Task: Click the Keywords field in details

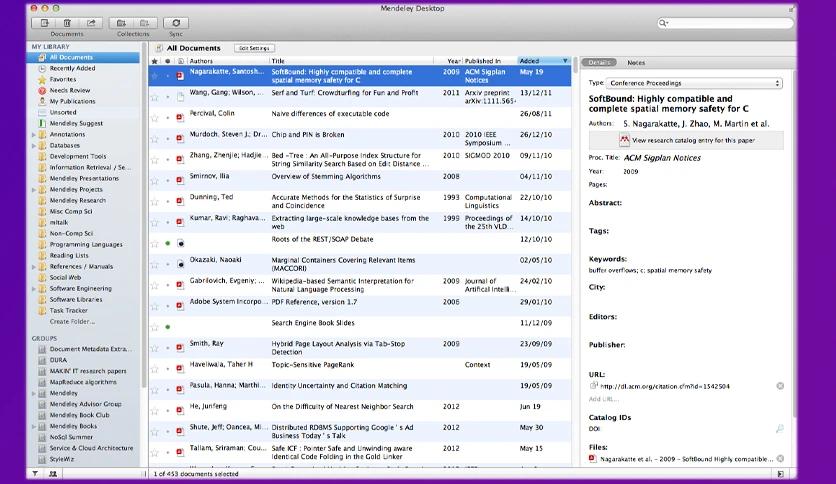Action: pos(650,270)
